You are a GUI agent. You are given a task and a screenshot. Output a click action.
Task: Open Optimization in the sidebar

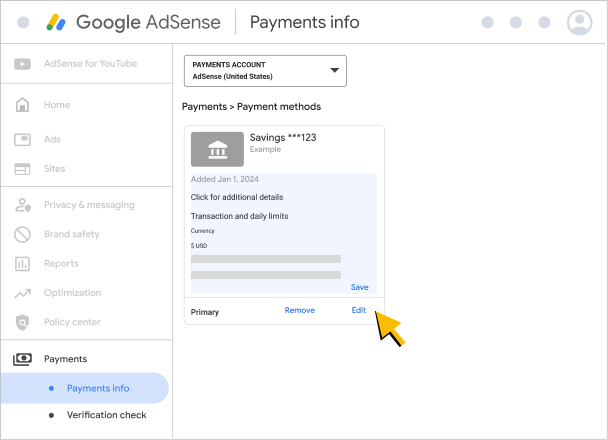tap(73, 293)
